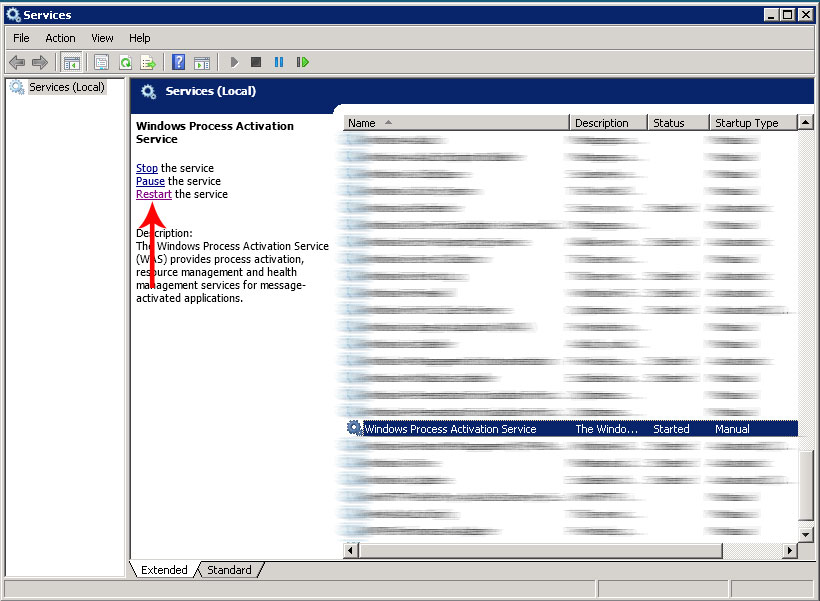Screen dimensions: 820x601
Task: Click gear icon in Services (Local) header
Action: [x=149, y=92]
